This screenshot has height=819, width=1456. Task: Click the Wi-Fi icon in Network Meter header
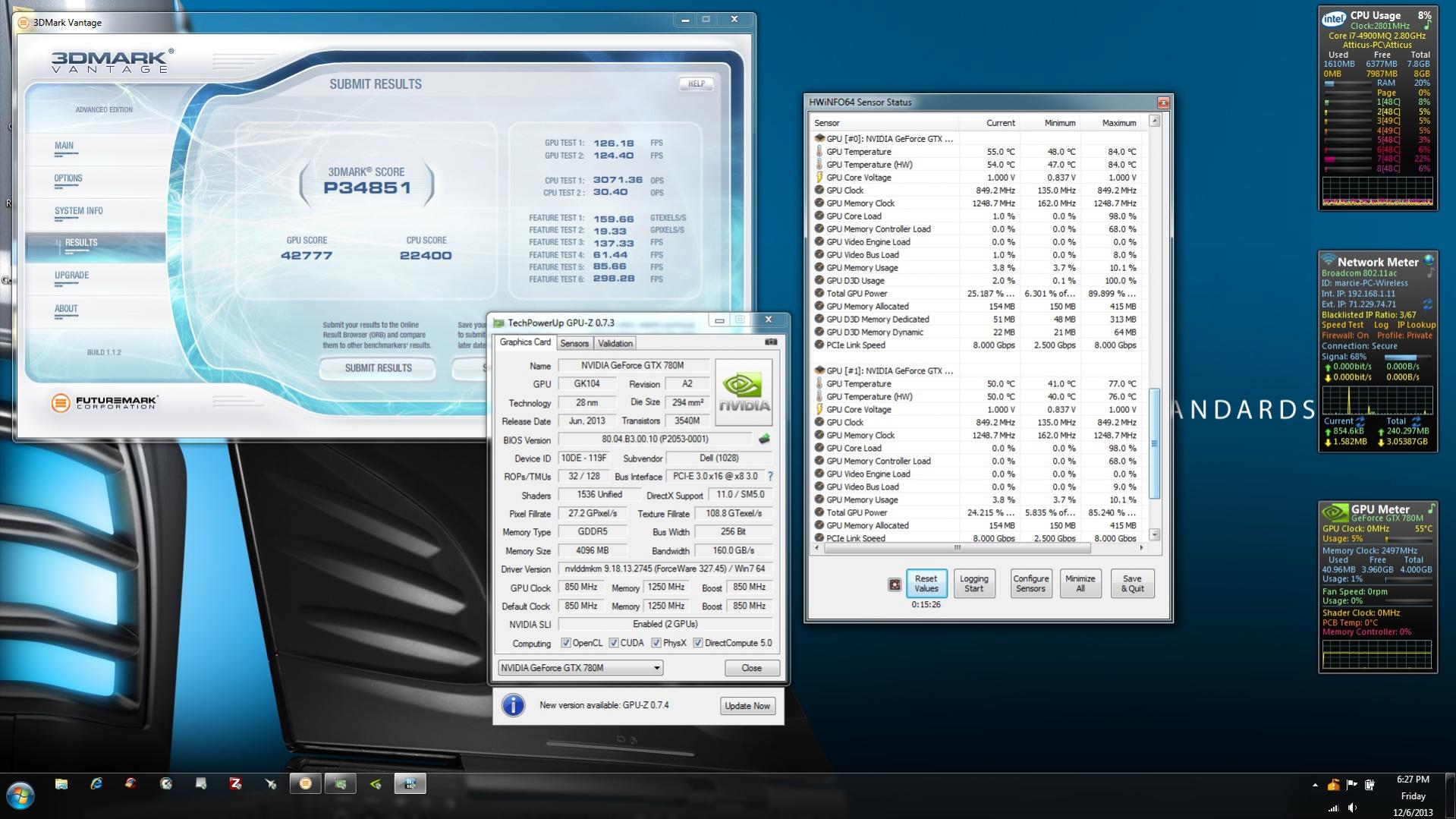[1328, 260]
